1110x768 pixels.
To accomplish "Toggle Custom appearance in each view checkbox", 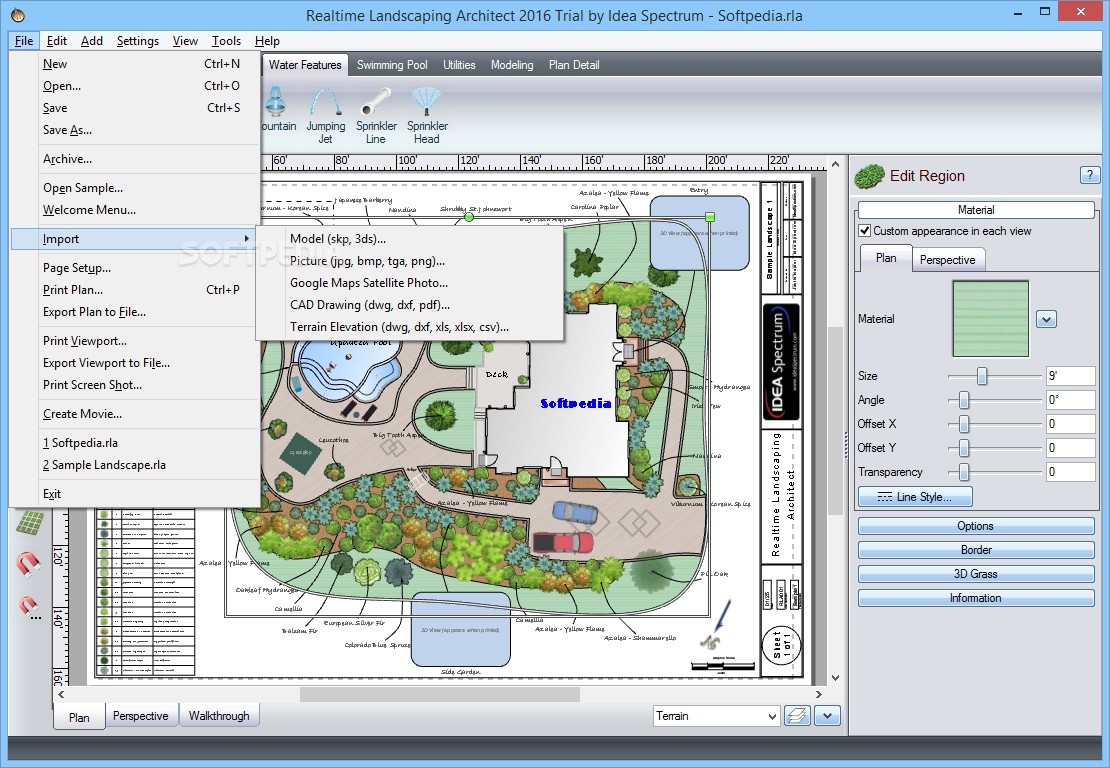I will [864, 231].
